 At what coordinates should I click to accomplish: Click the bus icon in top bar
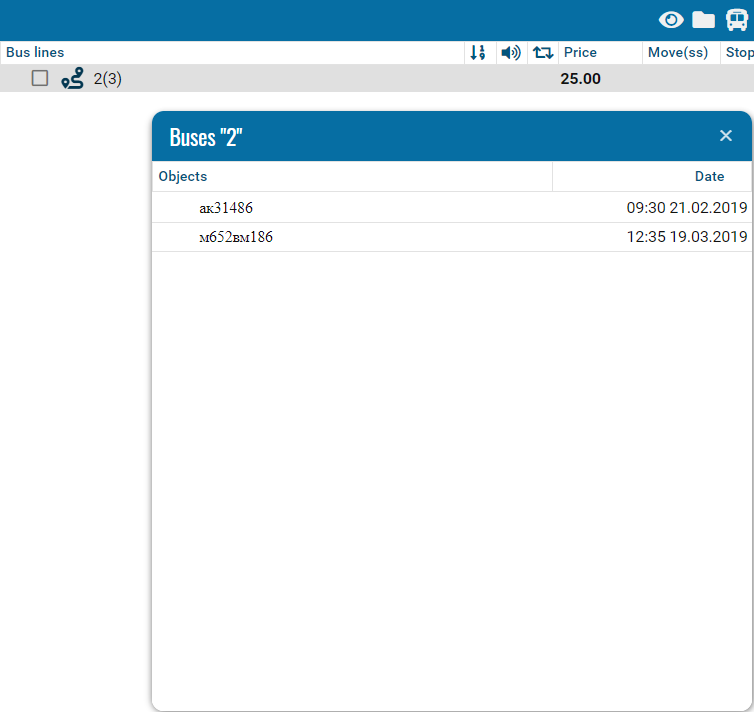point(737,20)
